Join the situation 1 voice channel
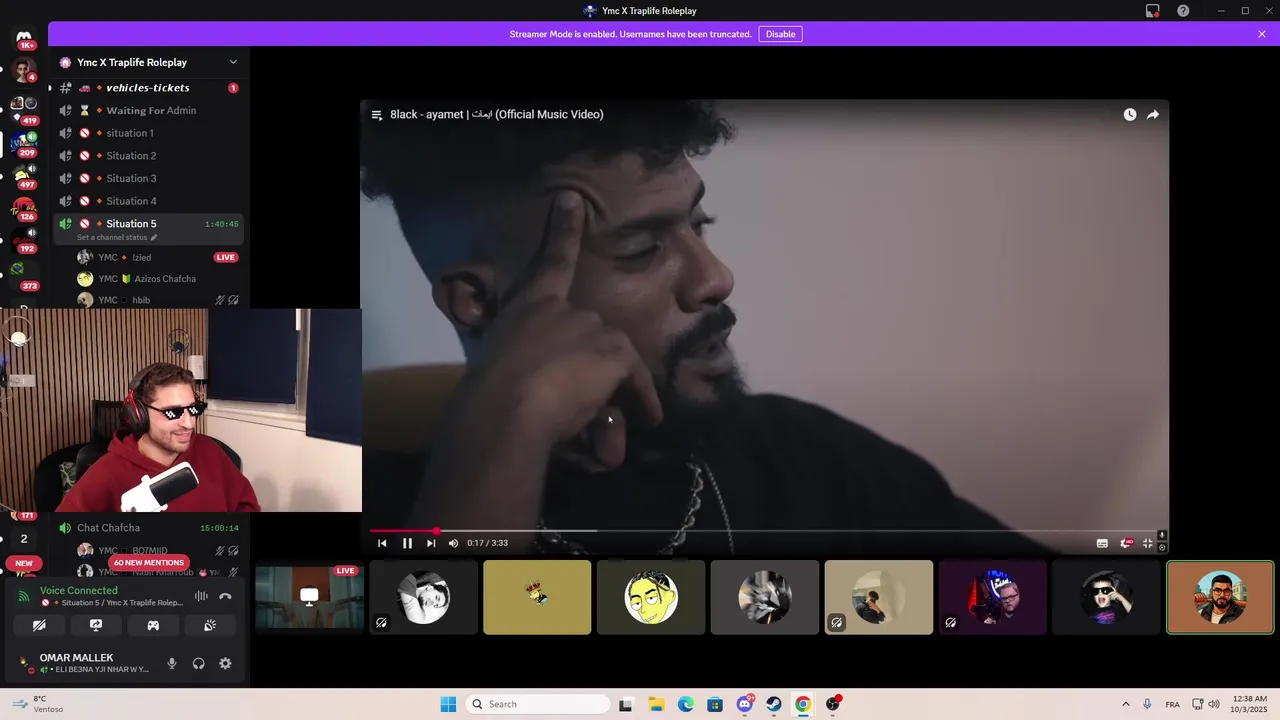1280x720 pixels. [149, 133]
